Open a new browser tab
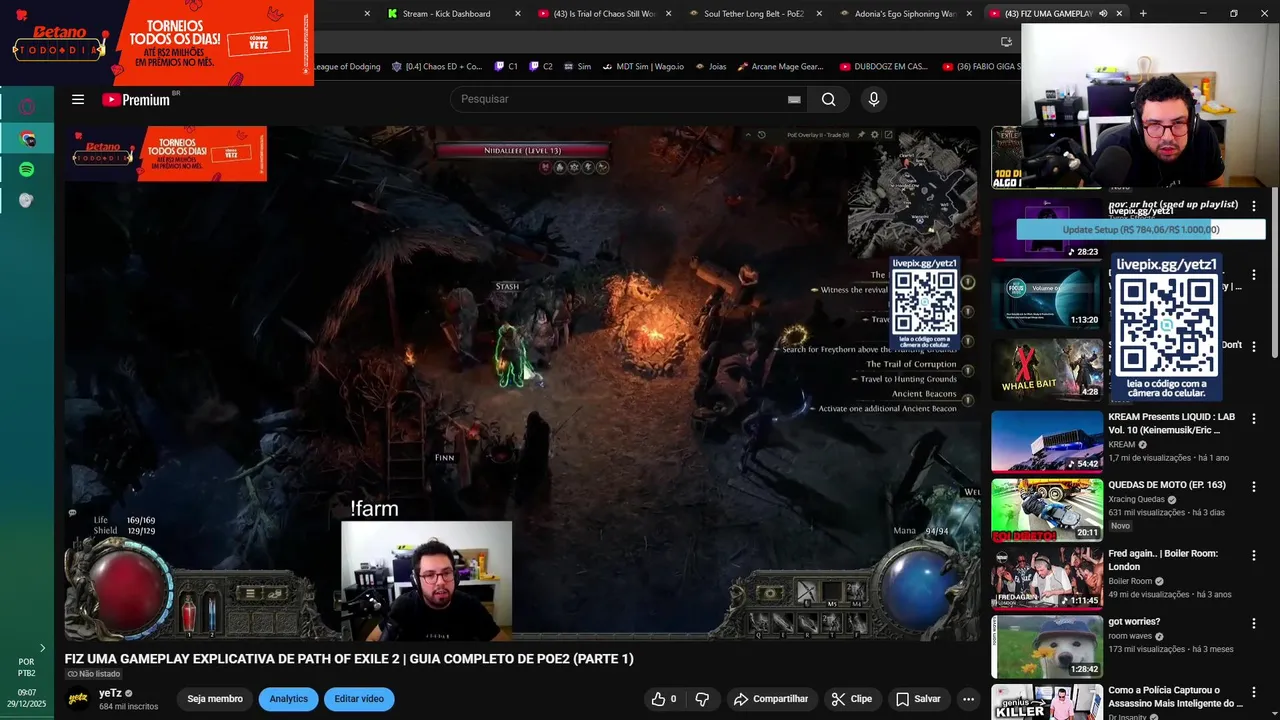The height and width of the screenshot is (720, 1280). pos(1143,14)
